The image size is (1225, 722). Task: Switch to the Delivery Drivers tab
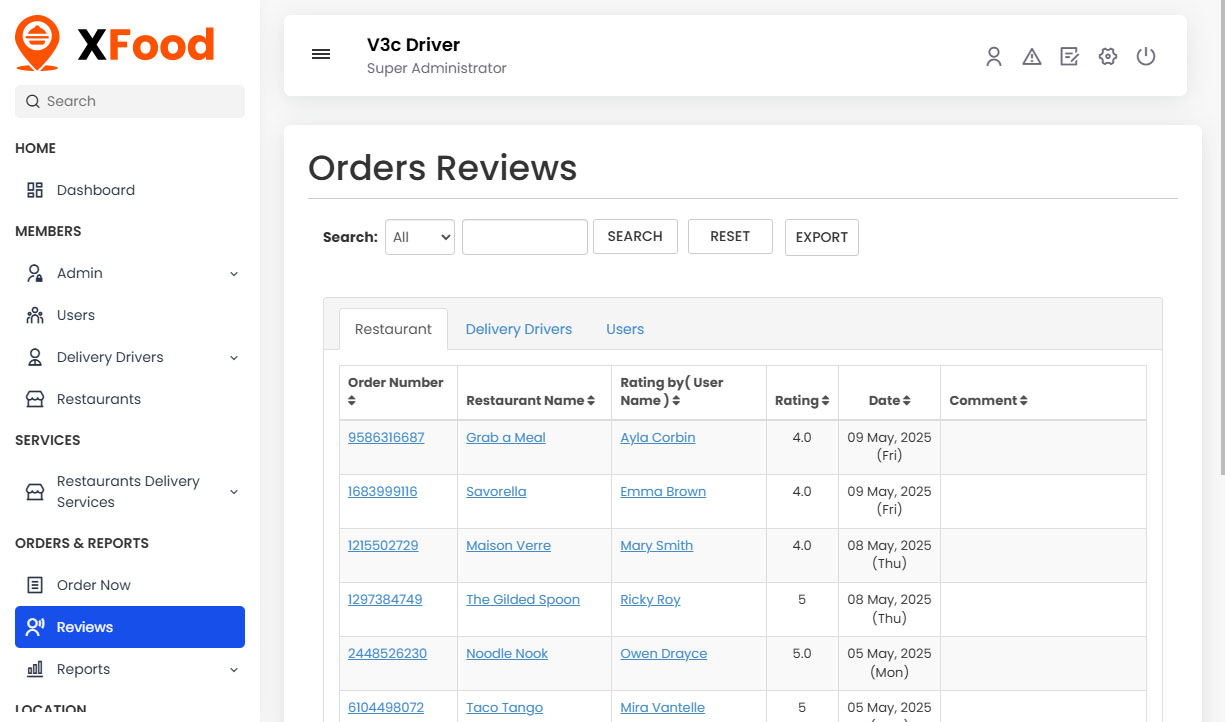[x=519, y=328]
